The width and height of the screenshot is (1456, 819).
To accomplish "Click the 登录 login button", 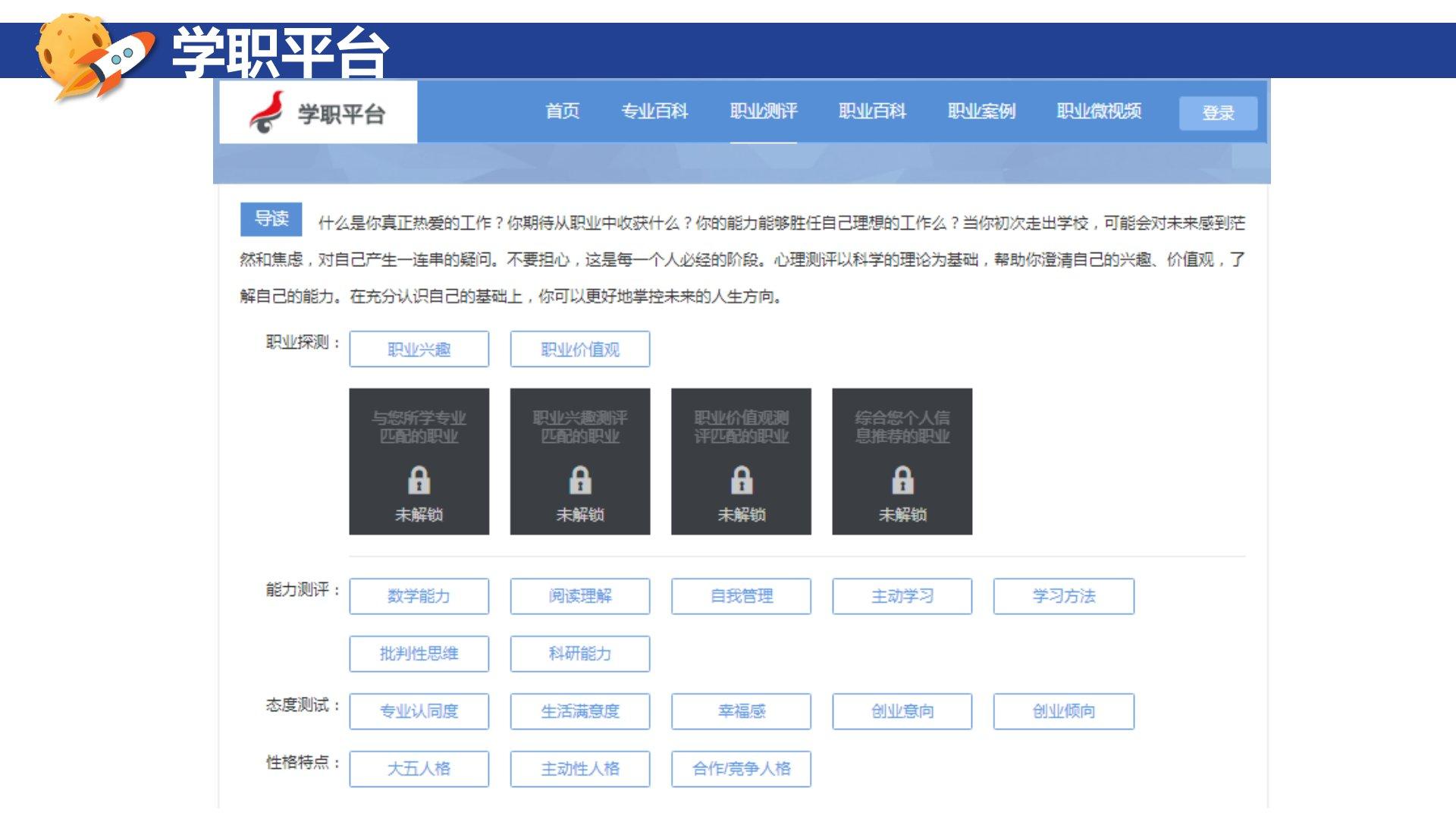I will [1218, 113].
